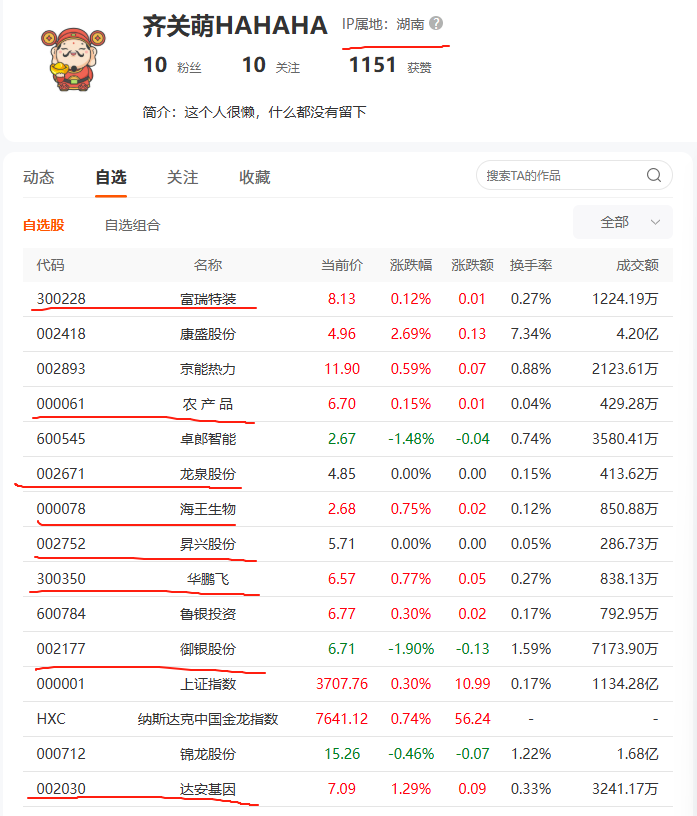Sort by the 涨跌幅 column header

click(x=411, y=265)
